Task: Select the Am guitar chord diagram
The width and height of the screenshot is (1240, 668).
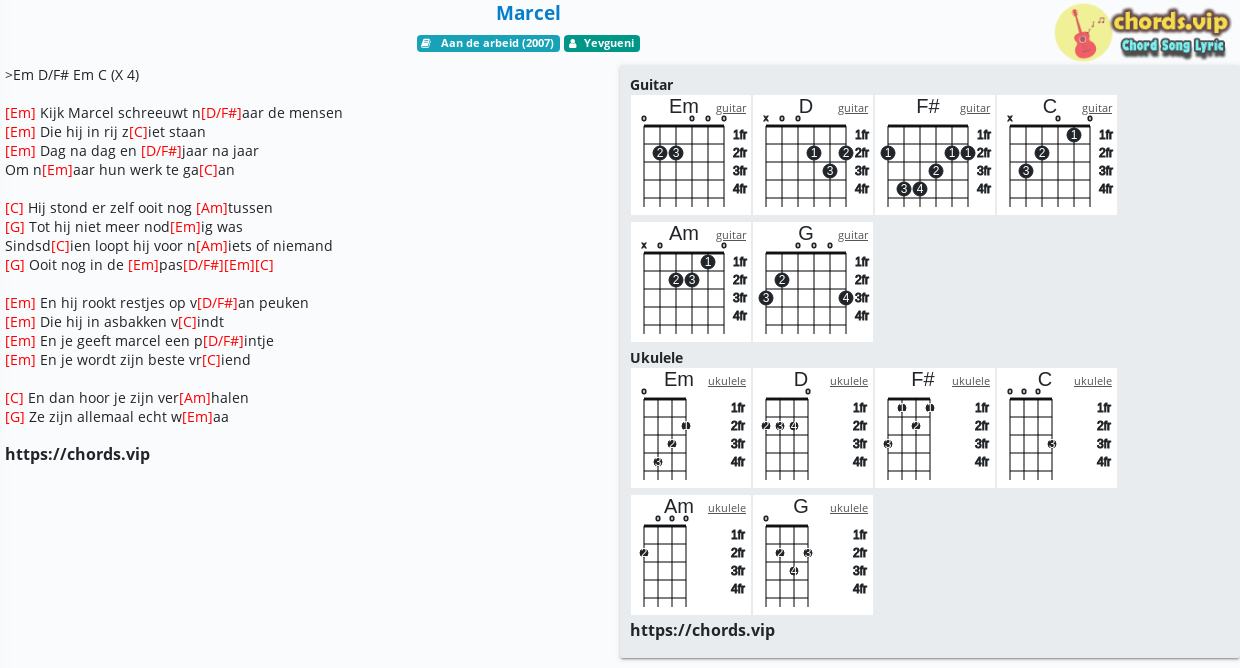Action: (691, 282)
